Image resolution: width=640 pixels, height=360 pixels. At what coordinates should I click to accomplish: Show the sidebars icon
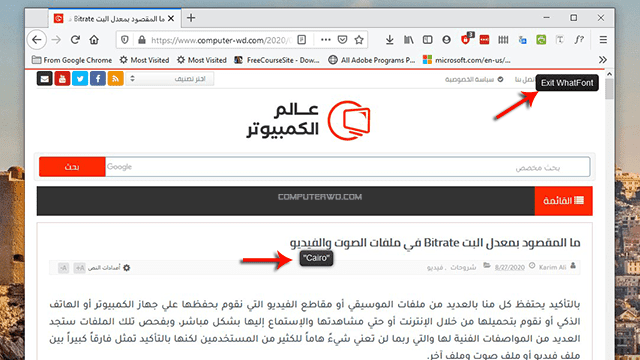pyautogui.click(x=427, y=40)
